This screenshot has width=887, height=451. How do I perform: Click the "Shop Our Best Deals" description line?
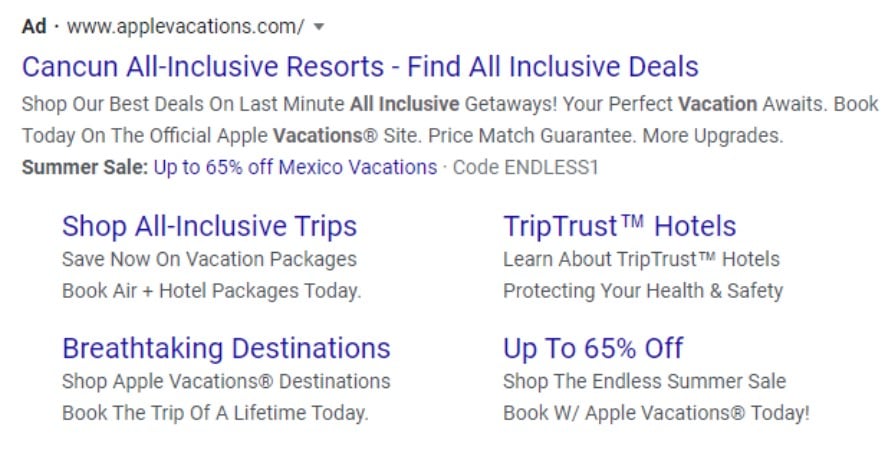click(449, 103)
